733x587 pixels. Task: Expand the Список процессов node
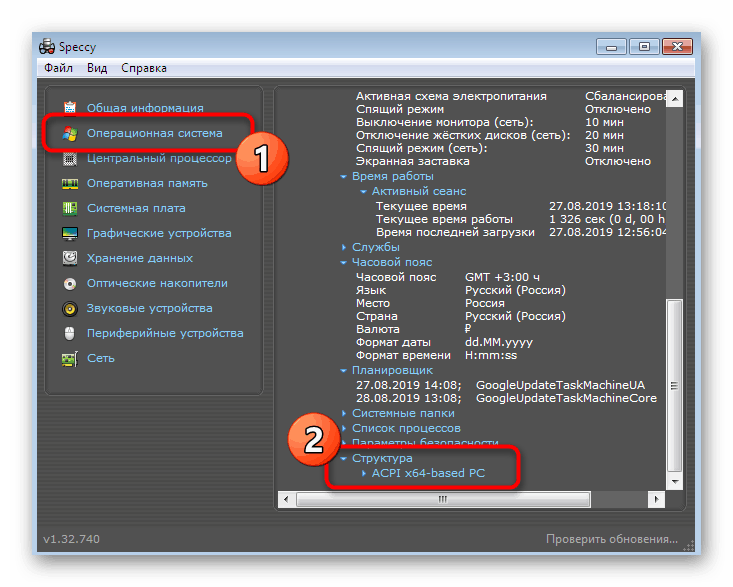click(344, 429)
